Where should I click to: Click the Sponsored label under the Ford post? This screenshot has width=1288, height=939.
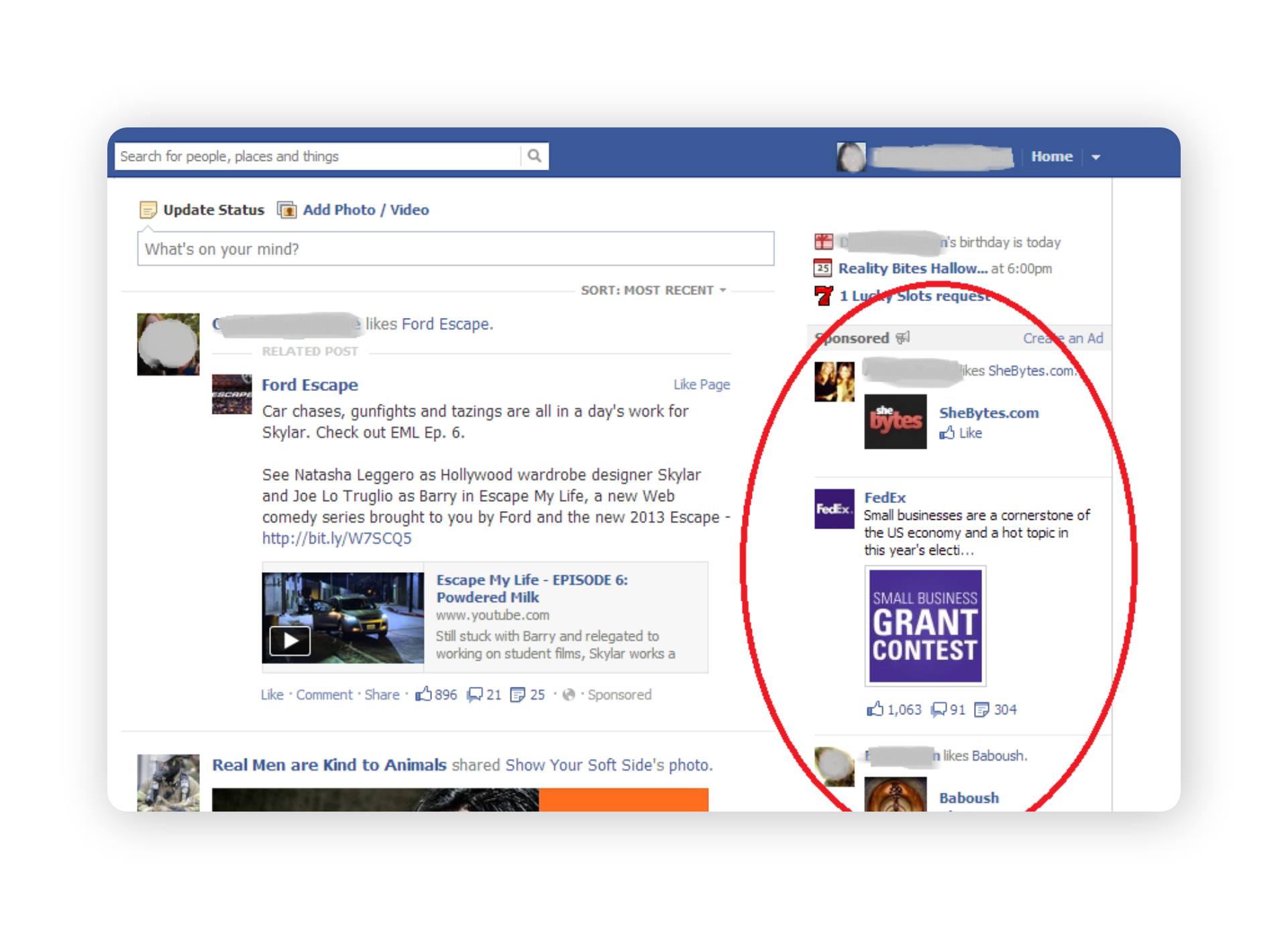coord(619,695)
